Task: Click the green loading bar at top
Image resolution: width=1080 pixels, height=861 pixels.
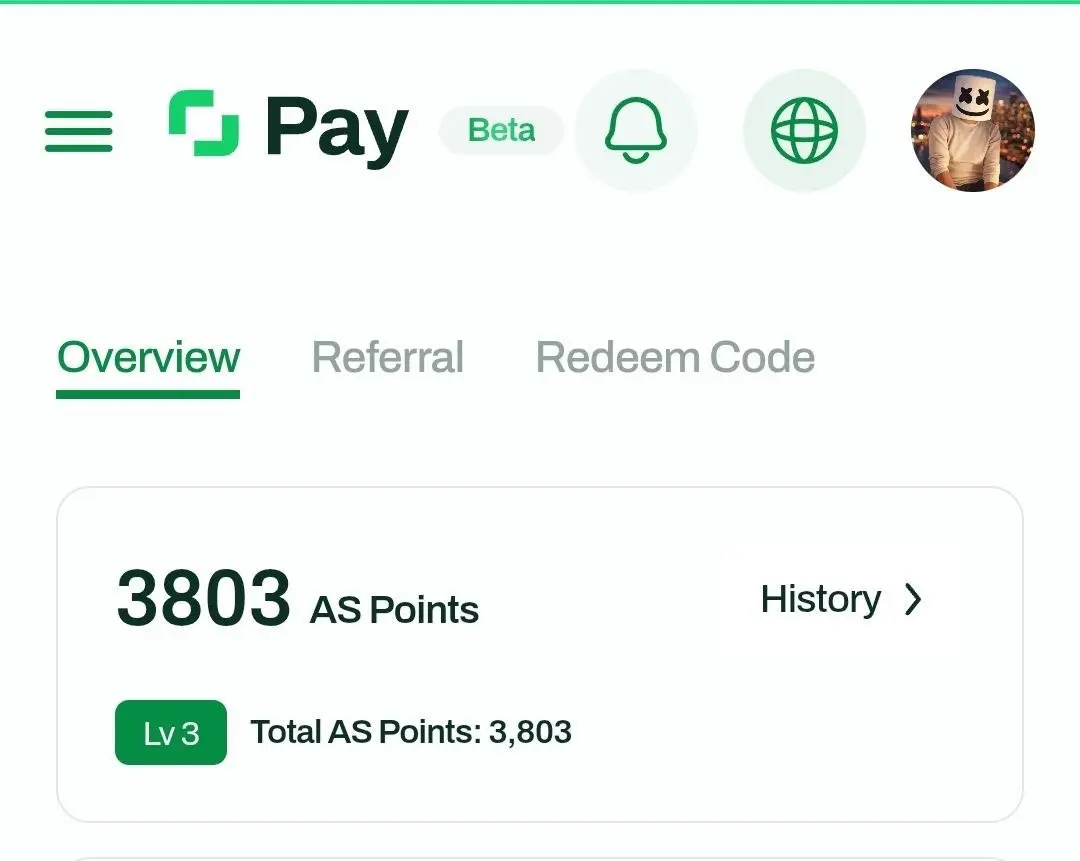Action: [x=540, y=1]
